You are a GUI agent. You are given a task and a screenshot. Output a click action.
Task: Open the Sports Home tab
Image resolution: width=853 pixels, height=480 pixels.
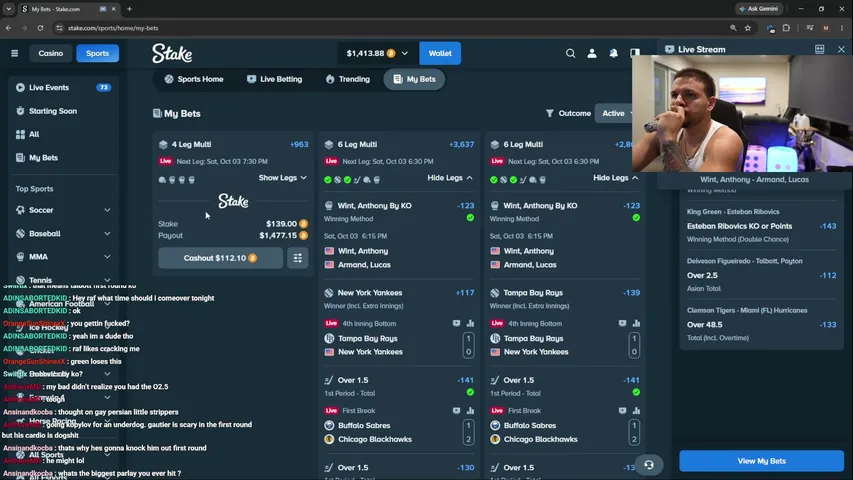pos(194,79)
